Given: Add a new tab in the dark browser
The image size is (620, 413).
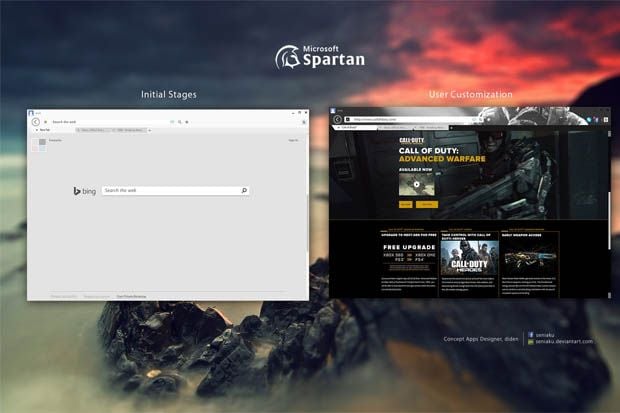Looking at the screenshot, I should (x=451, y=127).
